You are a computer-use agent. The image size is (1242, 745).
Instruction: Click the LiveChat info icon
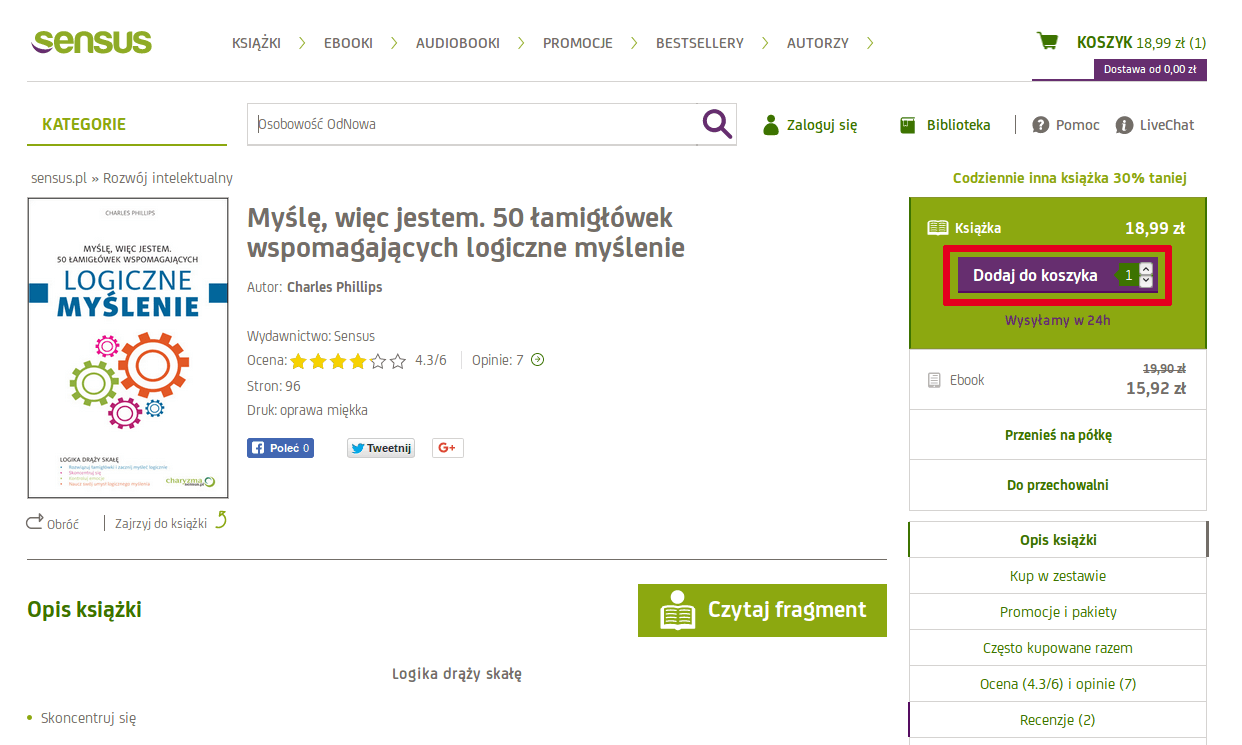click(1124, 125)
